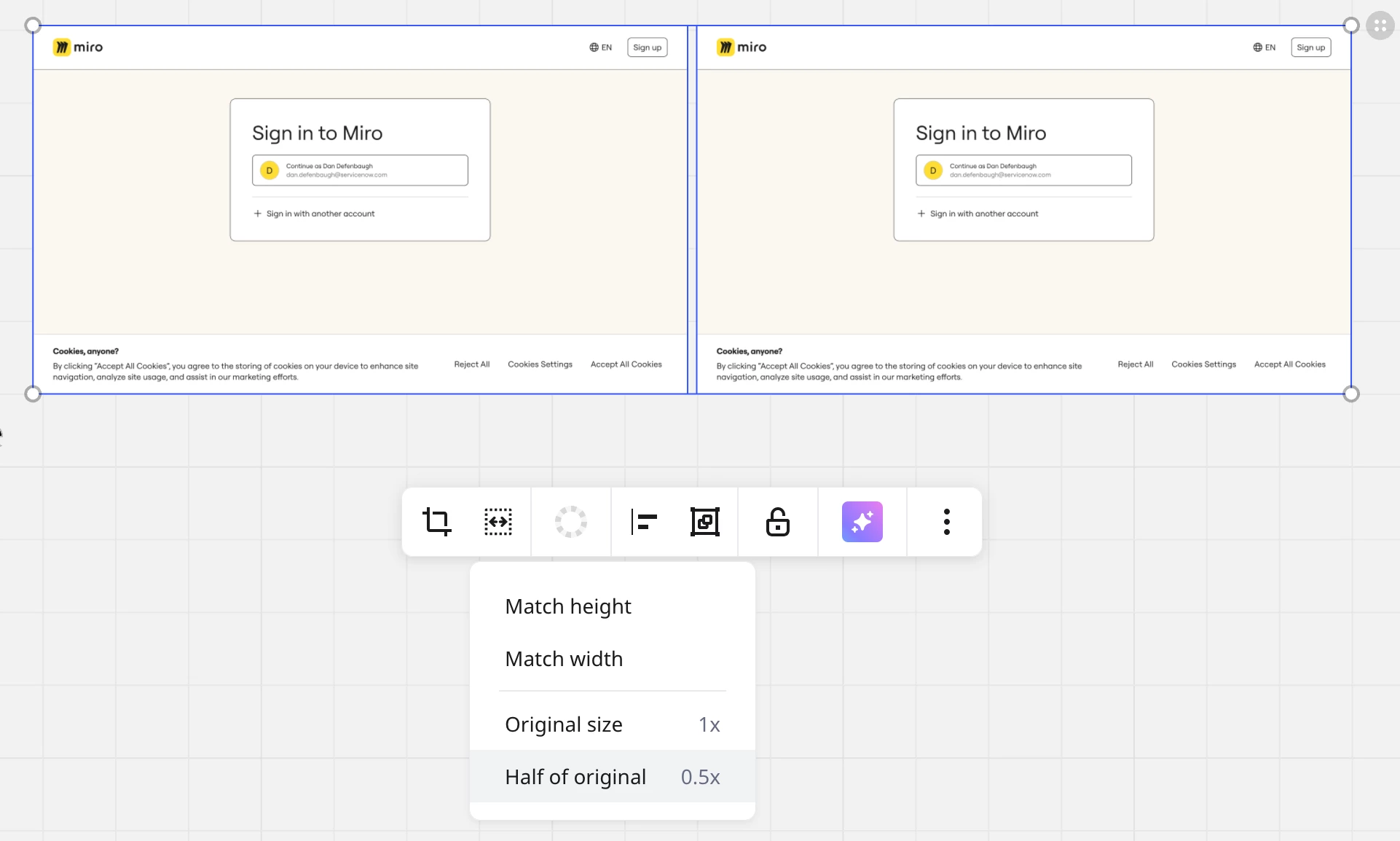Click the bottom-right selection resize handle
The height and width of the screenshot is (841, 1400).
(x=1351, y=394)
